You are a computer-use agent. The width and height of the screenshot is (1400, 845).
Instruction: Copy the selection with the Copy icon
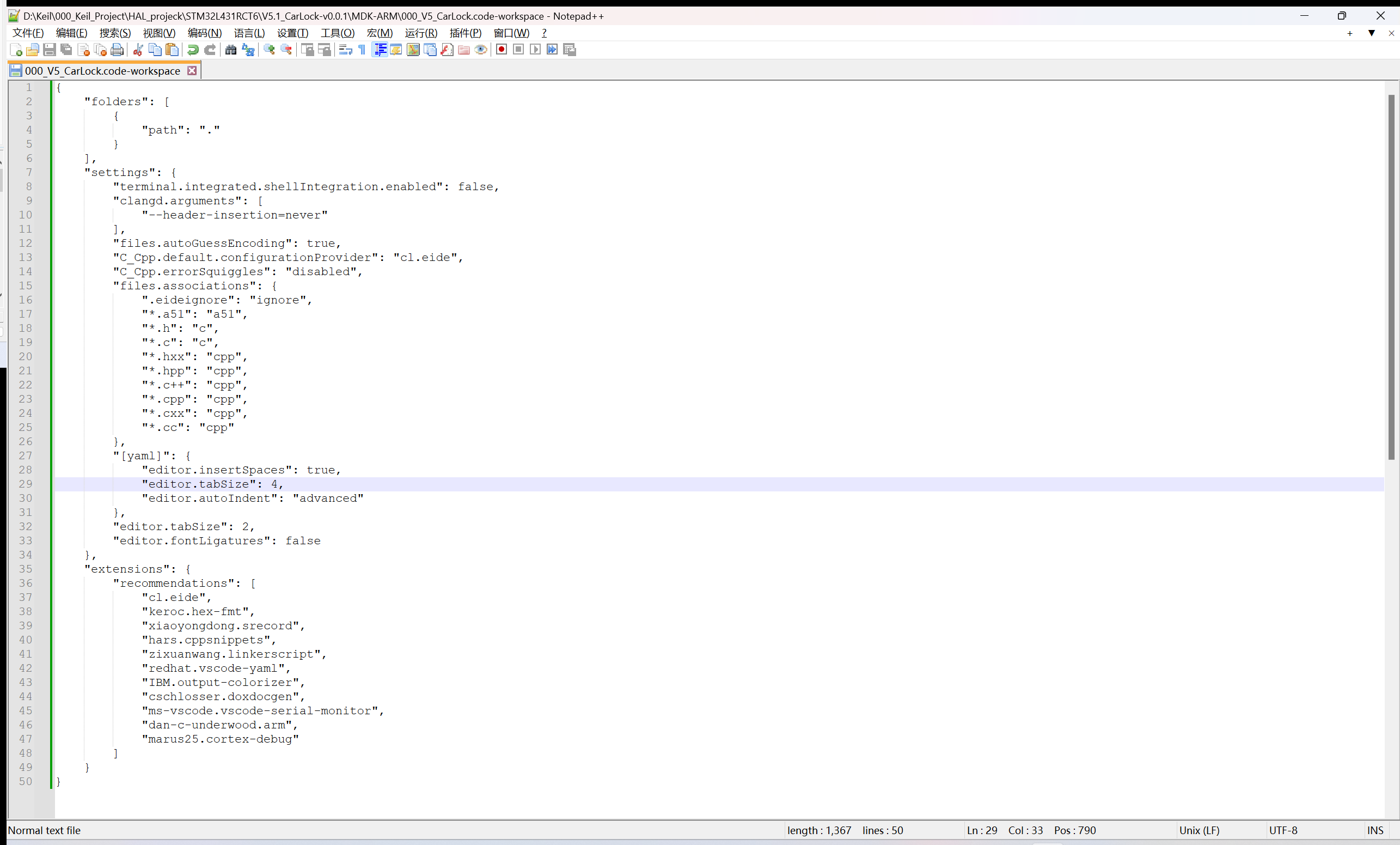click(155, 50)
